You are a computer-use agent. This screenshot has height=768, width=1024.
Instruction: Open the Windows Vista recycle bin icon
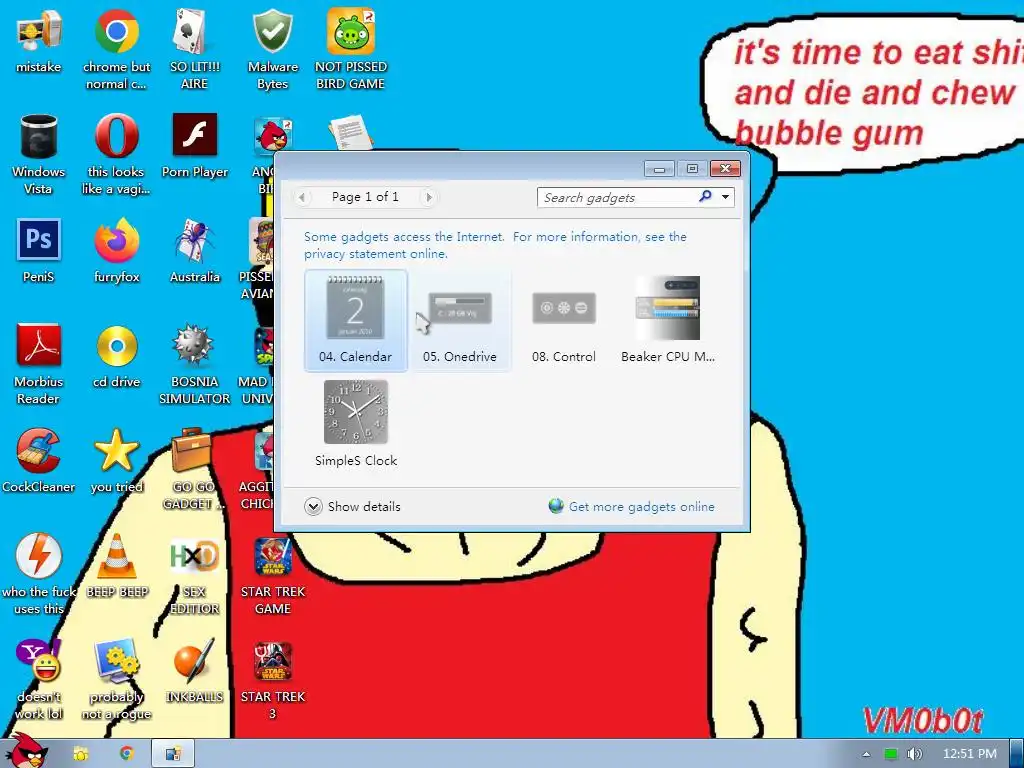(x=39, y=155)
